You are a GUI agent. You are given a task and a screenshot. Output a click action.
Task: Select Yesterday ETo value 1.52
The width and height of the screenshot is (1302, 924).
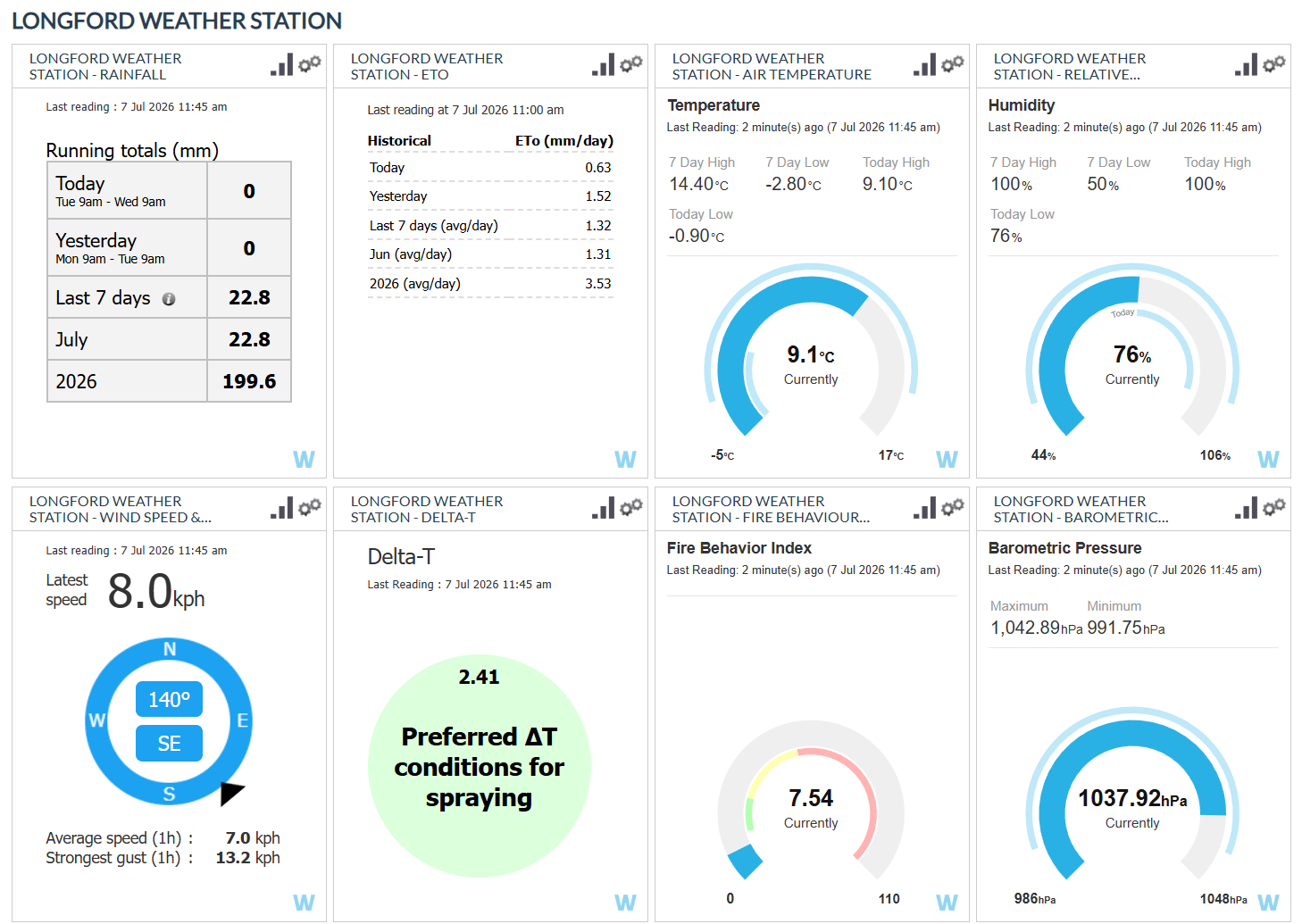coord(598,196)
